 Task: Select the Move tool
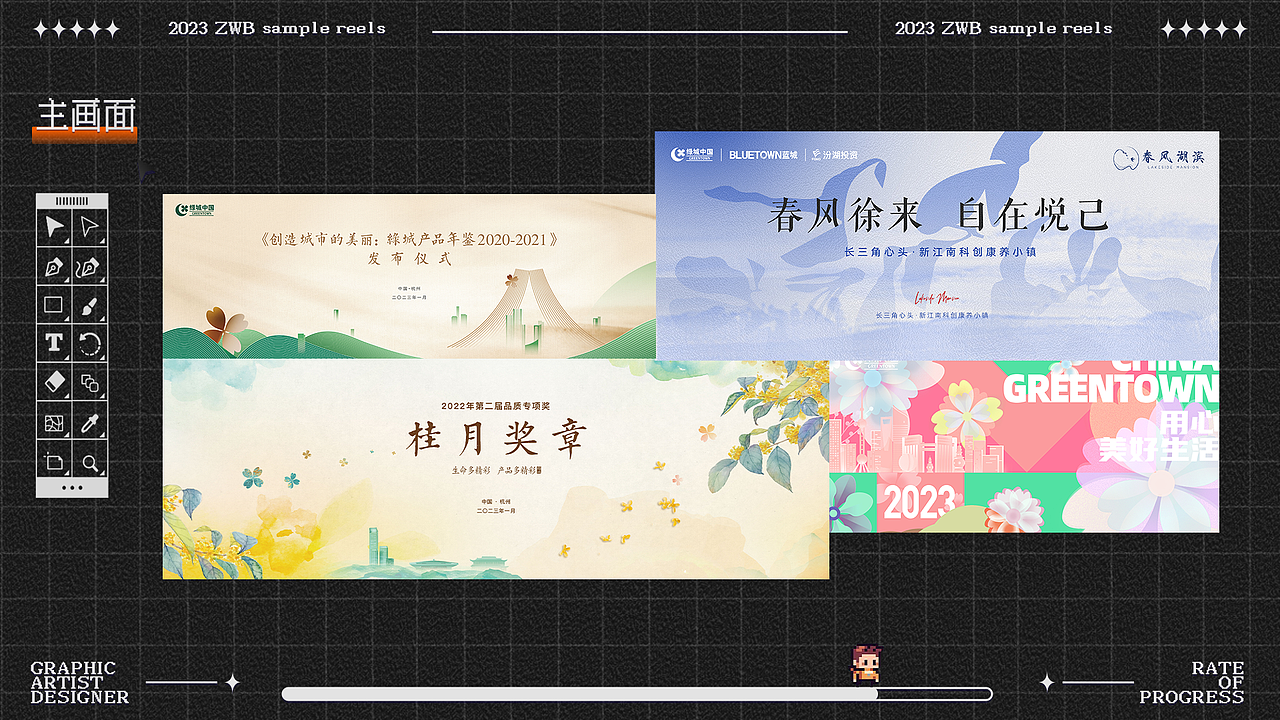pos(55,228)
